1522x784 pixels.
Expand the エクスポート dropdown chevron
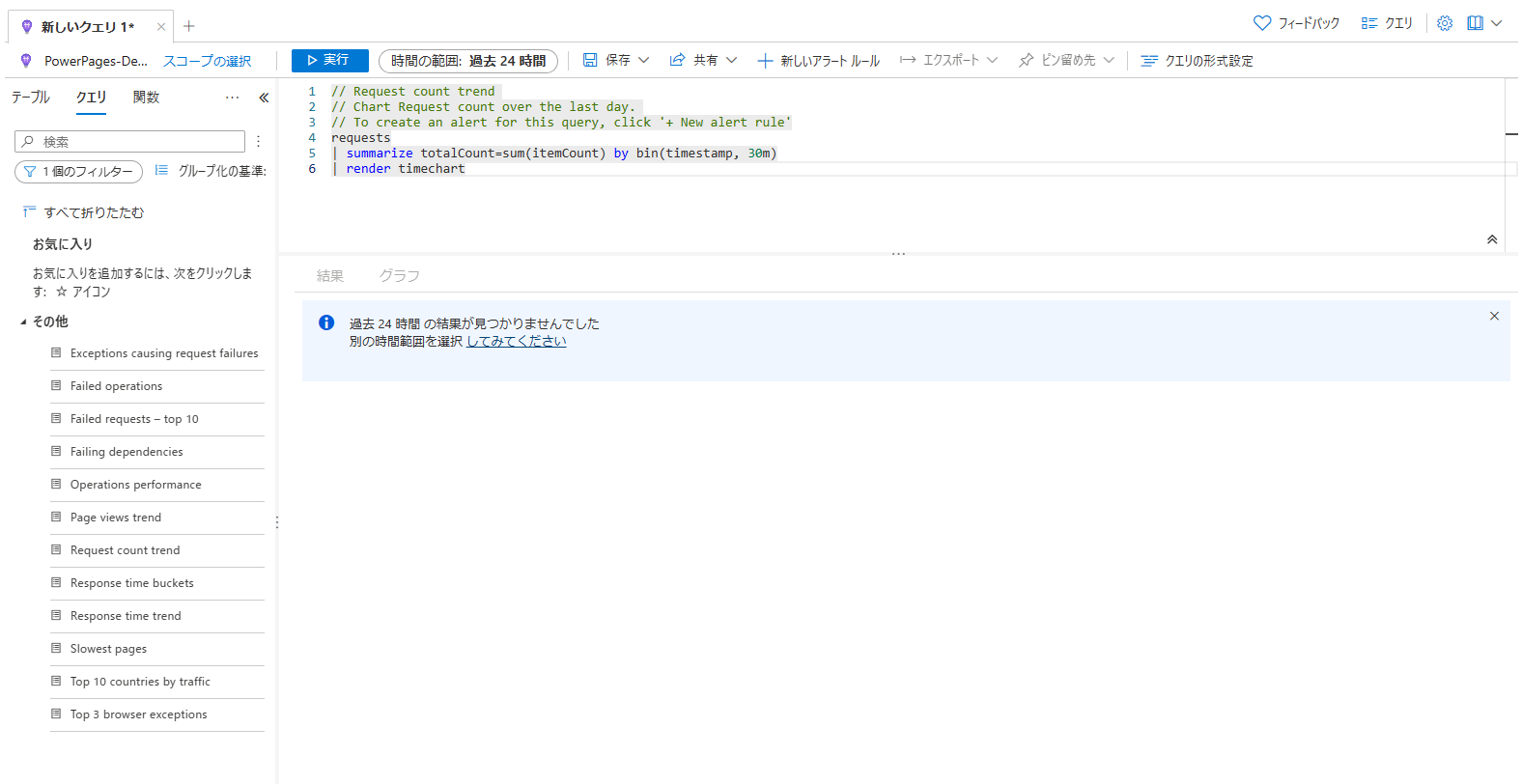click(x=993, y=60)
